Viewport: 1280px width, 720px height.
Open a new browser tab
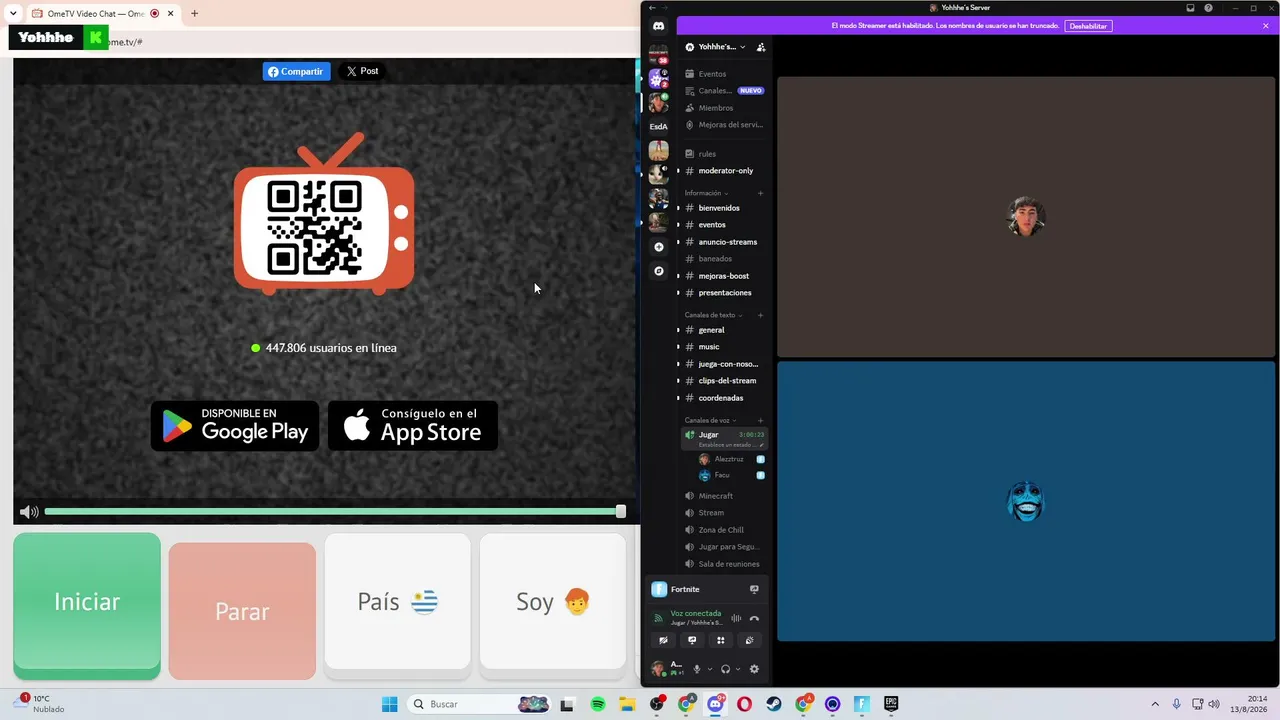coord(194,14)
